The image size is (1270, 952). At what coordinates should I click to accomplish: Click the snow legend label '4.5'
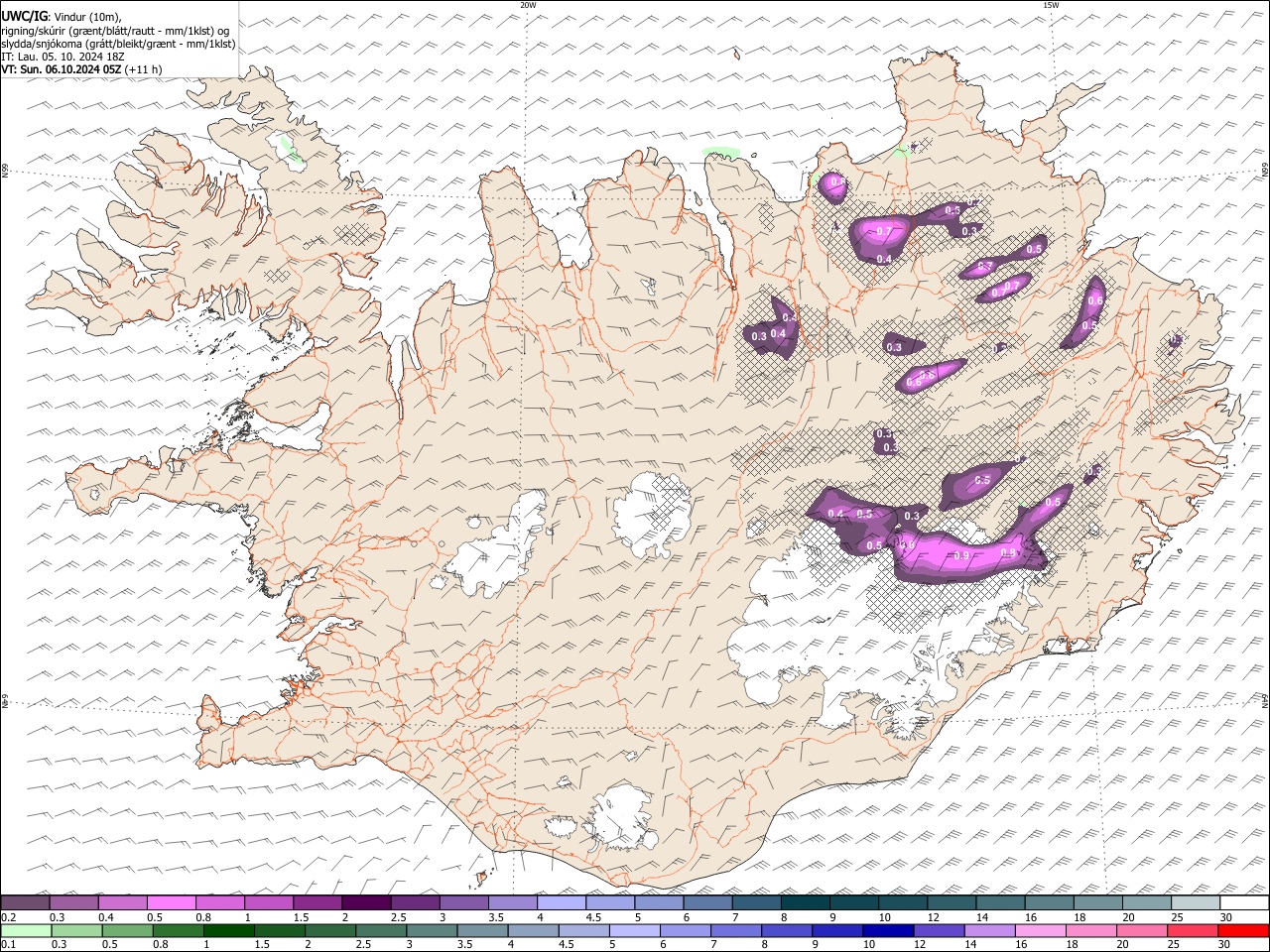(593, 917)
